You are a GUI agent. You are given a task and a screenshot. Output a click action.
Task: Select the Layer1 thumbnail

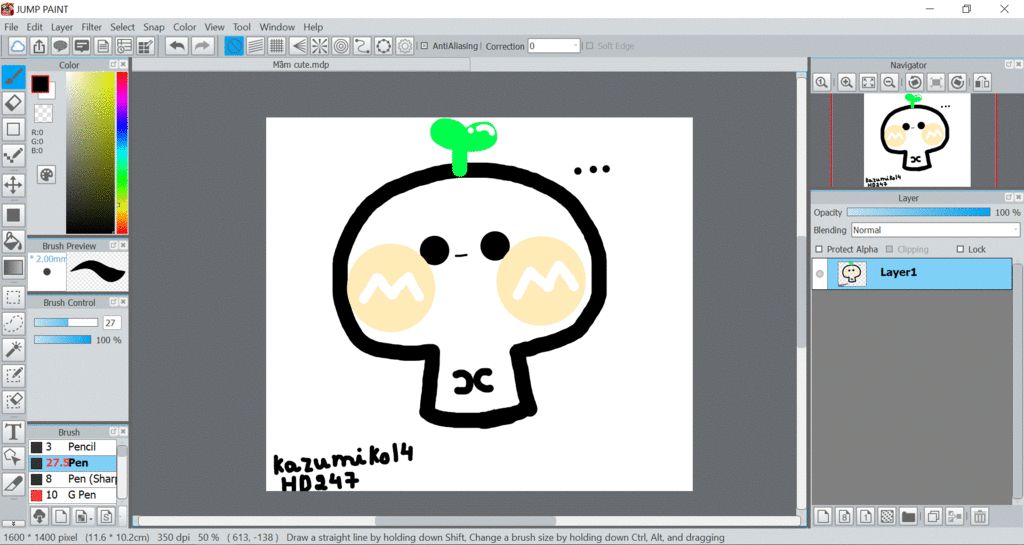coord(852,273)
